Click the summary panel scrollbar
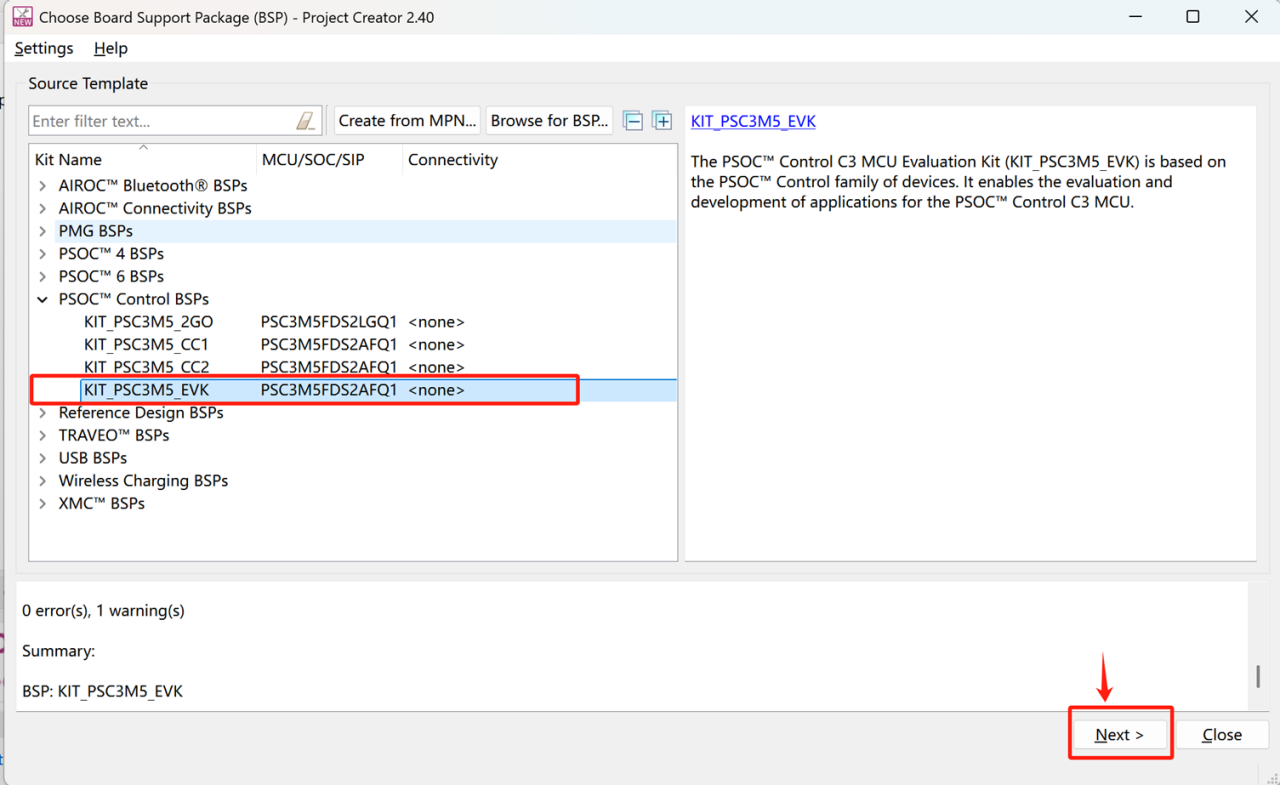This screenshot has width=1280, height=785. [x=1257, y=676]
